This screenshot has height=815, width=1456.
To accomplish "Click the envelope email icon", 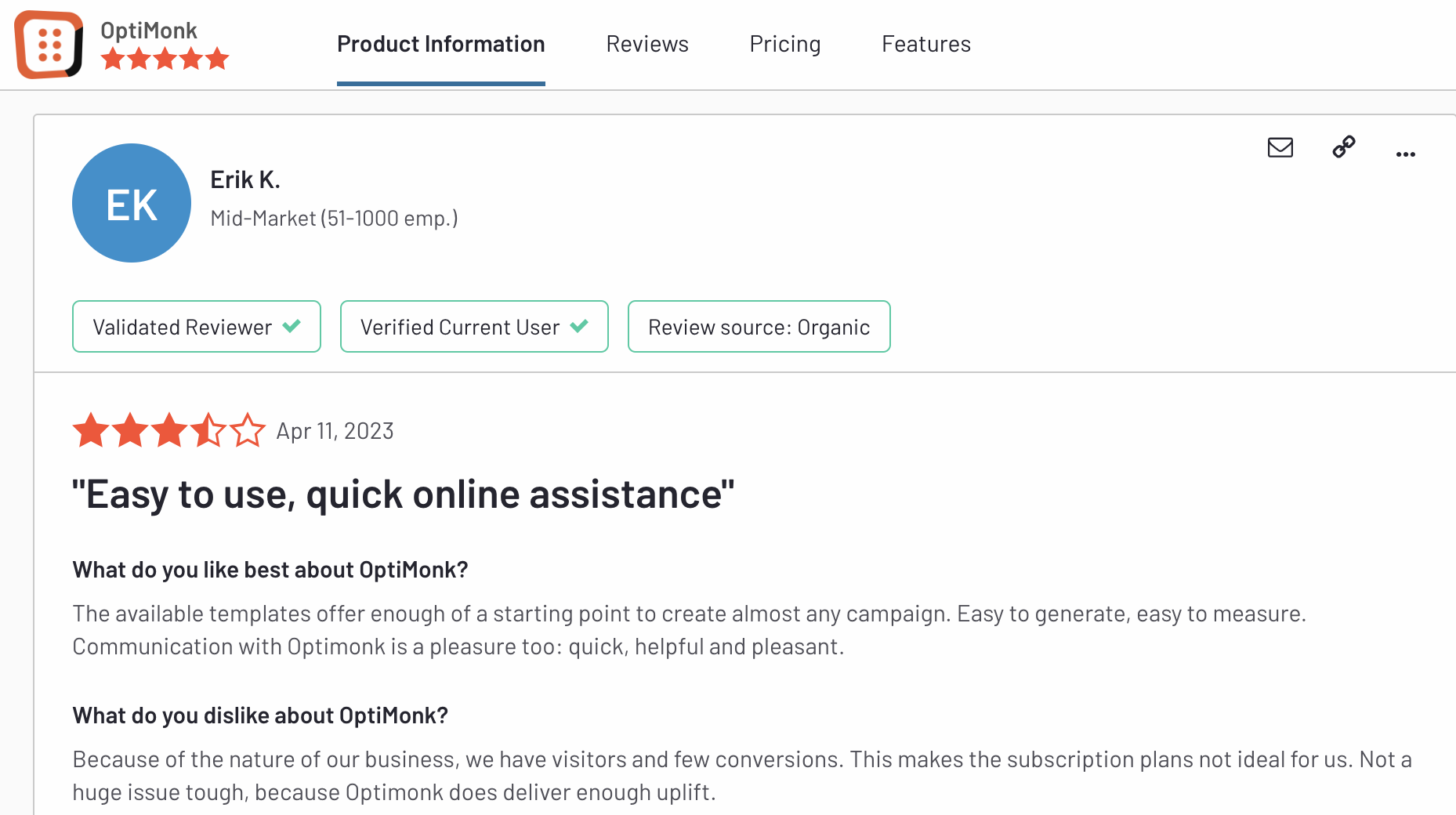I will [x=1280, y=147].
